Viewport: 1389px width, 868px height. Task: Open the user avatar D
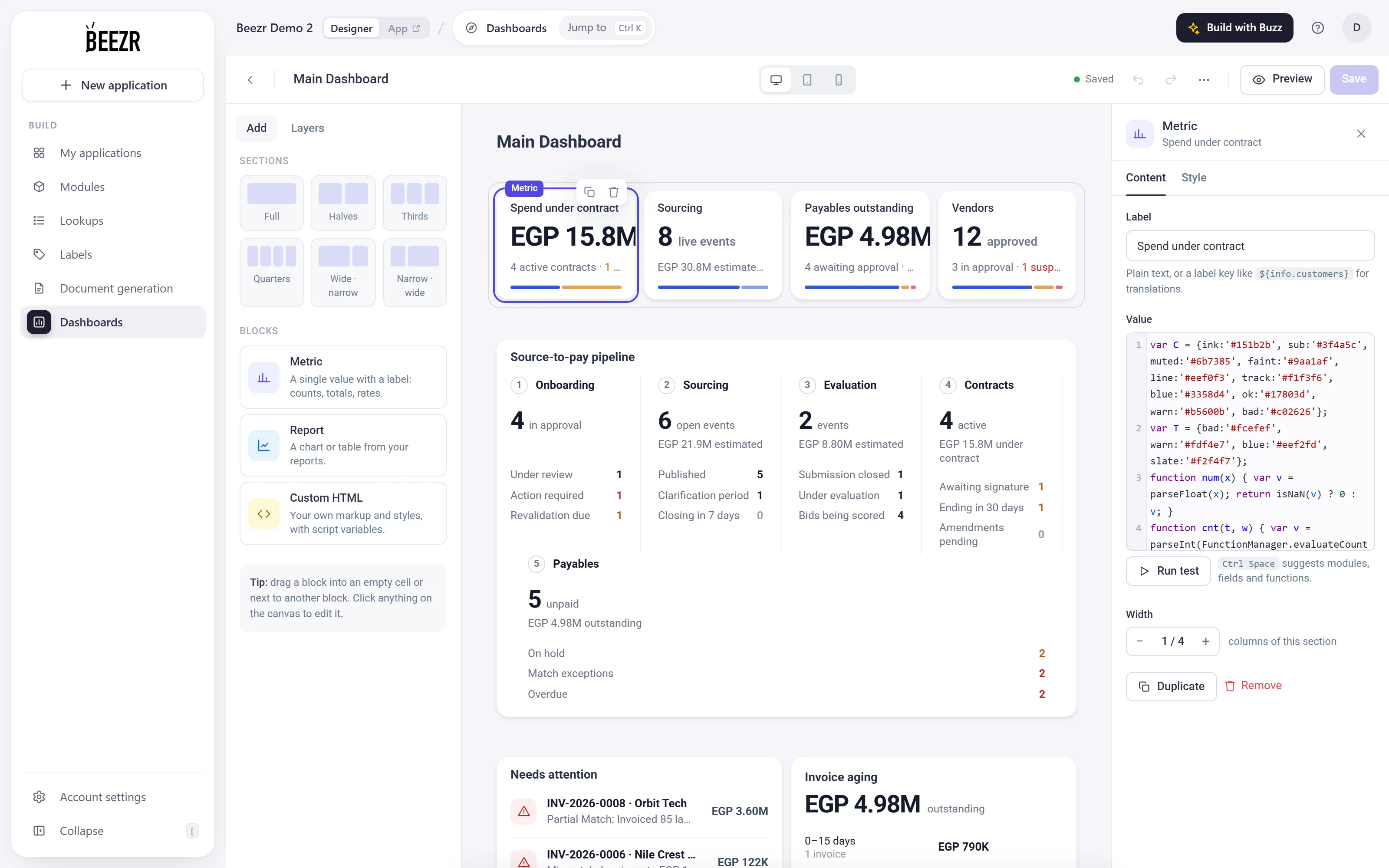click(1356, 27)
